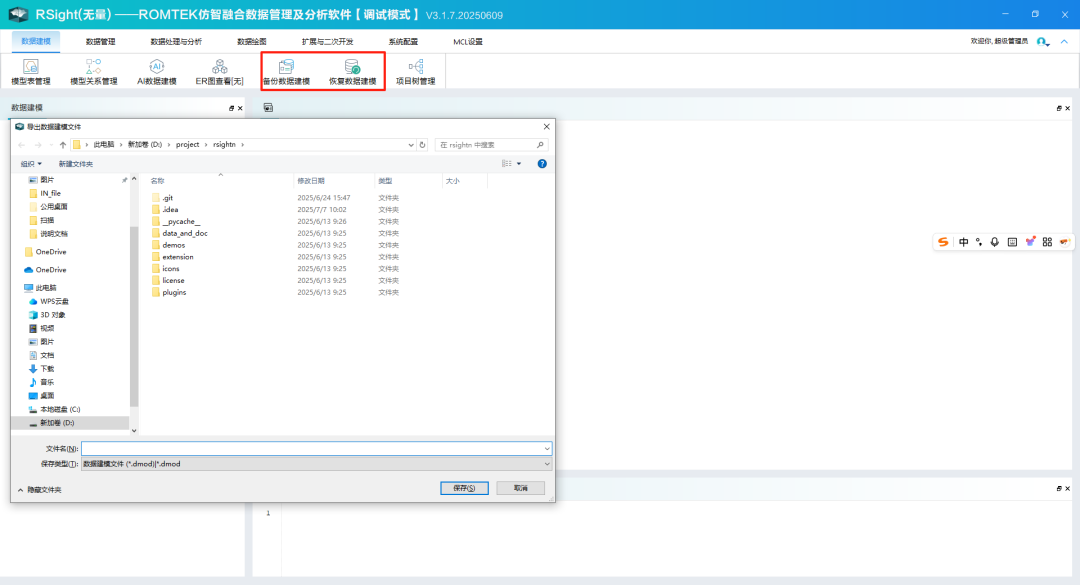Click the recent locations dropdown arrow
The height and width of the screenshot is (585, 1080).
50,145
